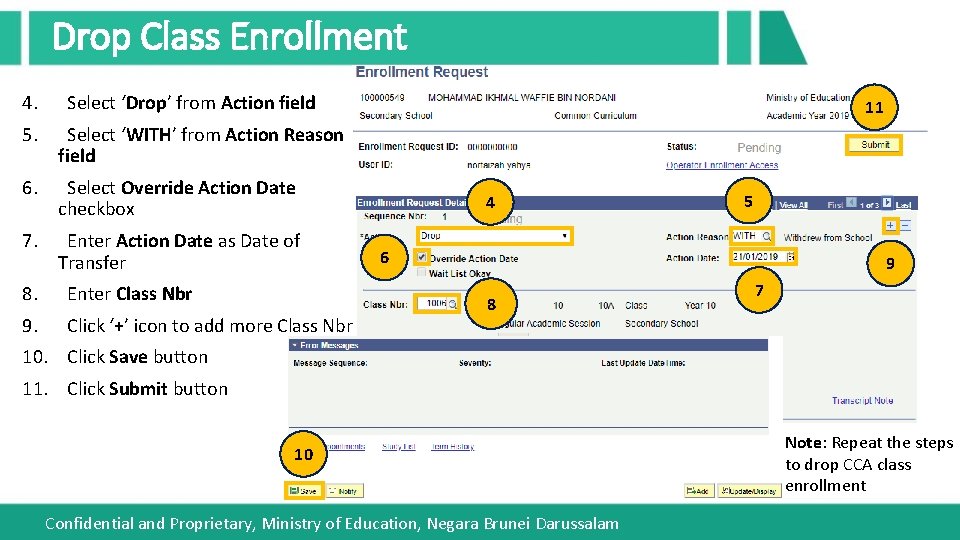Open the Term History link
Screen dimensions: 960x540
452,446
